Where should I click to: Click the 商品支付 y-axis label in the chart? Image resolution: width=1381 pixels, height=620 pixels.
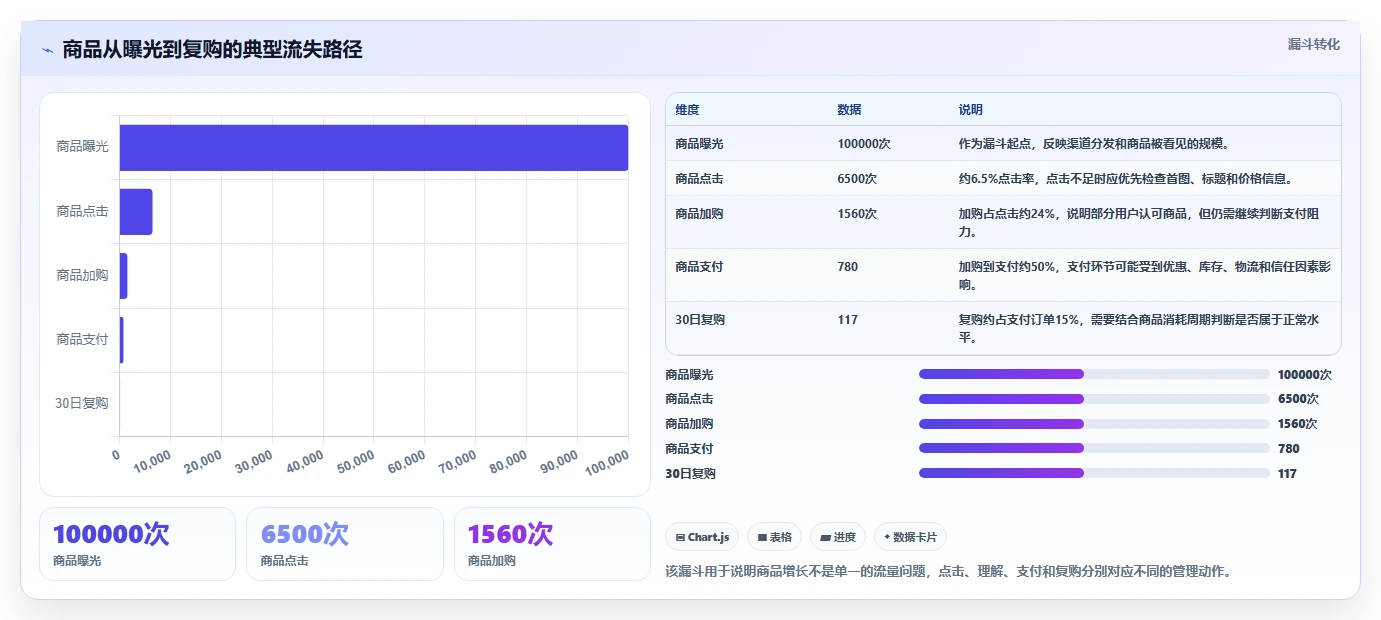(x=82, y=340)
